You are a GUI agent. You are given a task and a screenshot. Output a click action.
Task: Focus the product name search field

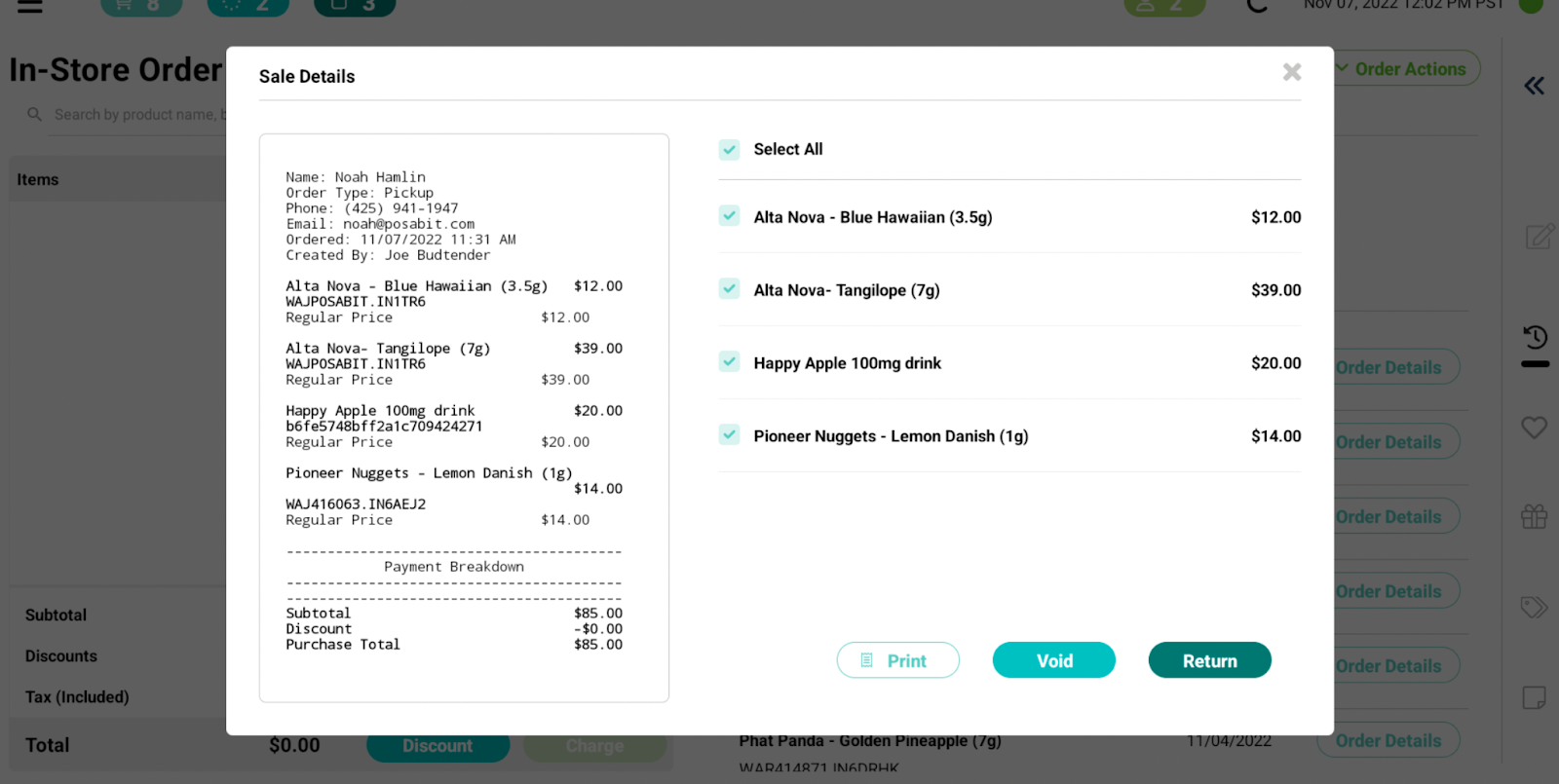[x=139, y=115]
